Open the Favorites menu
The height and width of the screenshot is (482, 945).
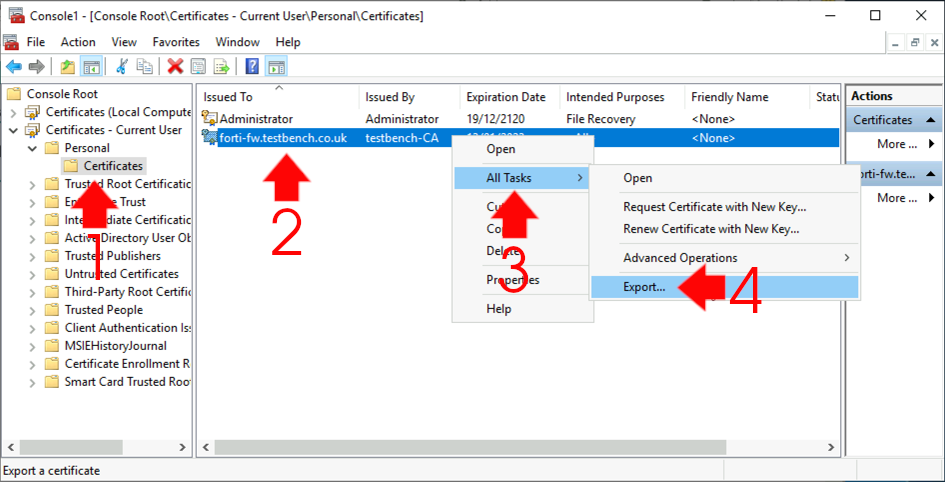pos(176,42)
